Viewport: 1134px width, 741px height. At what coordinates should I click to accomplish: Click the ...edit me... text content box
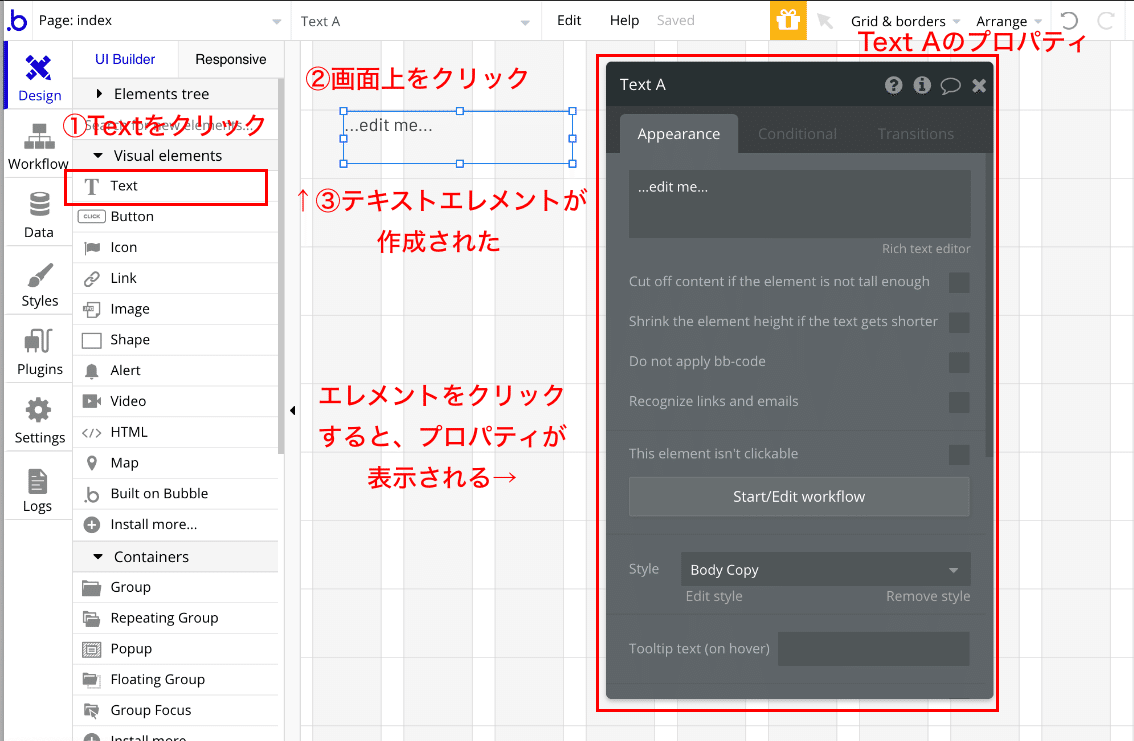pyautogui.click(x=800, y=204)
